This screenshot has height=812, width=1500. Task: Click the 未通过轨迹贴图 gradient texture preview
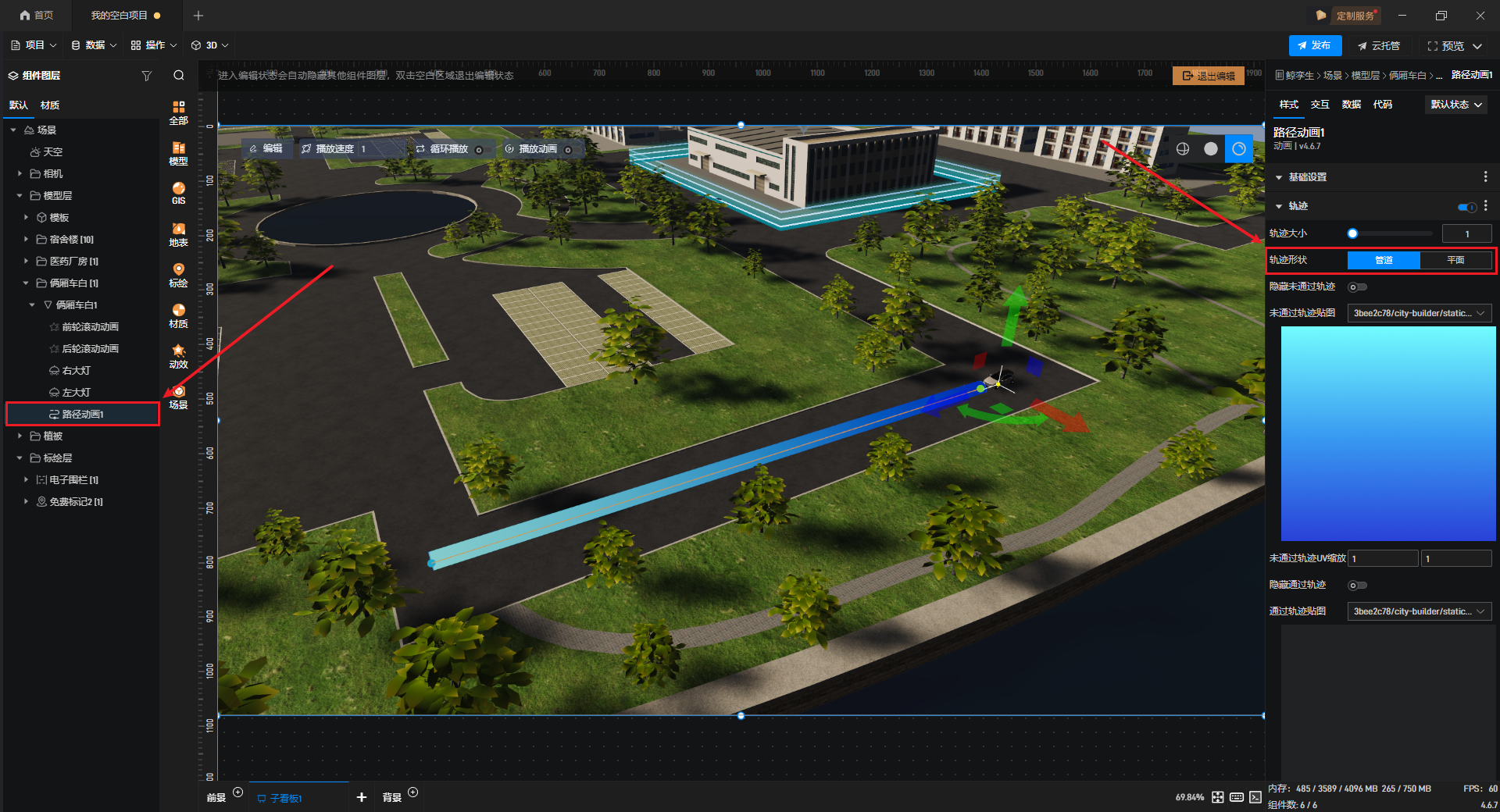click(x=1388, y=433)
